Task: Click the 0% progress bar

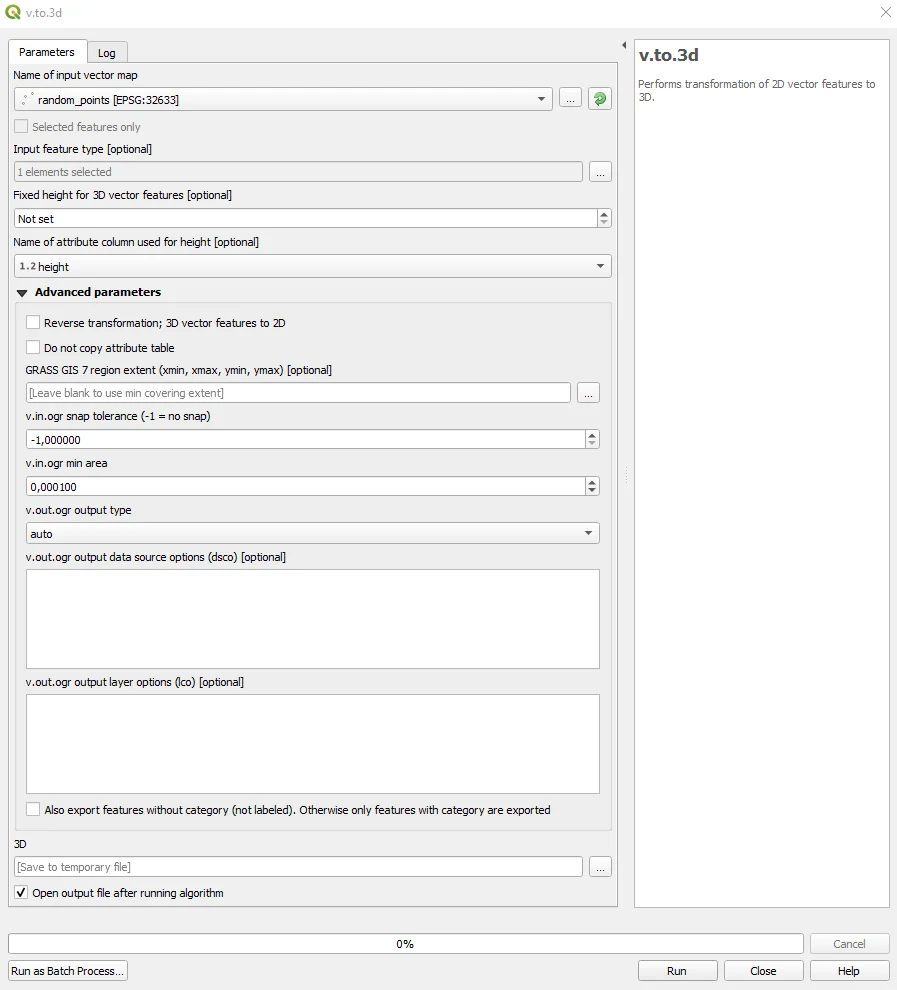Action: pos(405,943)
